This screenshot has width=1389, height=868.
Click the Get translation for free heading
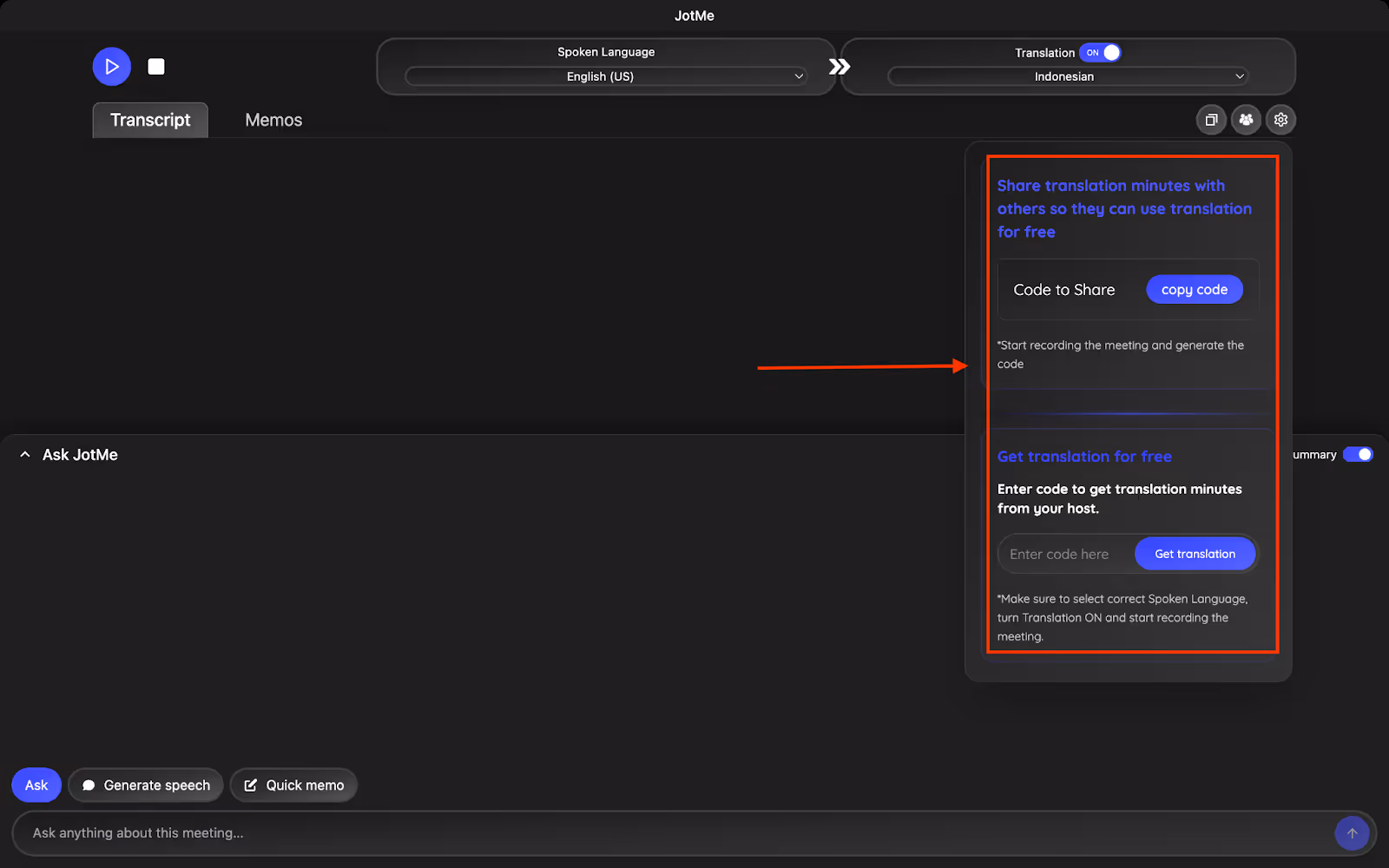(1084, 457)
